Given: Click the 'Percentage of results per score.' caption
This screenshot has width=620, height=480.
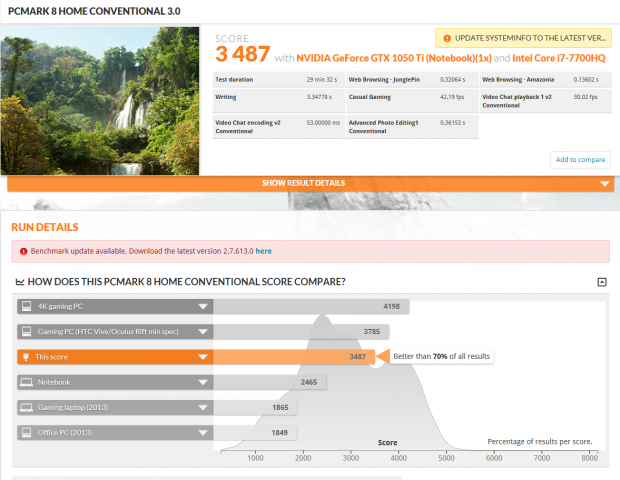Looking at the screenshot, I should 540,442.
